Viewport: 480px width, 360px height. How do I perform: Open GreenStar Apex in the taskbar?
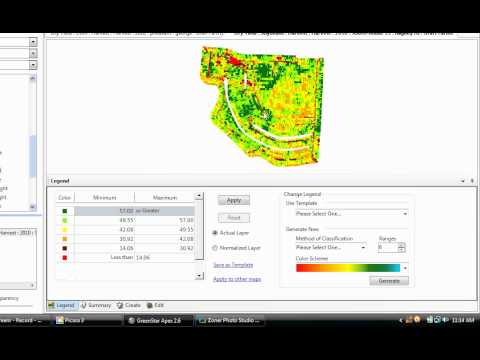coord(155,321)
